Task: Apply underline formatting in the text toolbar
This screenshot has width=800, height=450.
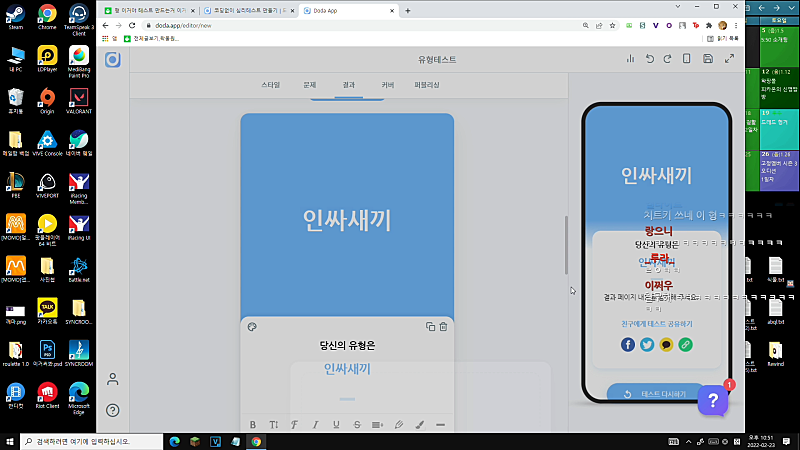Action: pos(336,424)
